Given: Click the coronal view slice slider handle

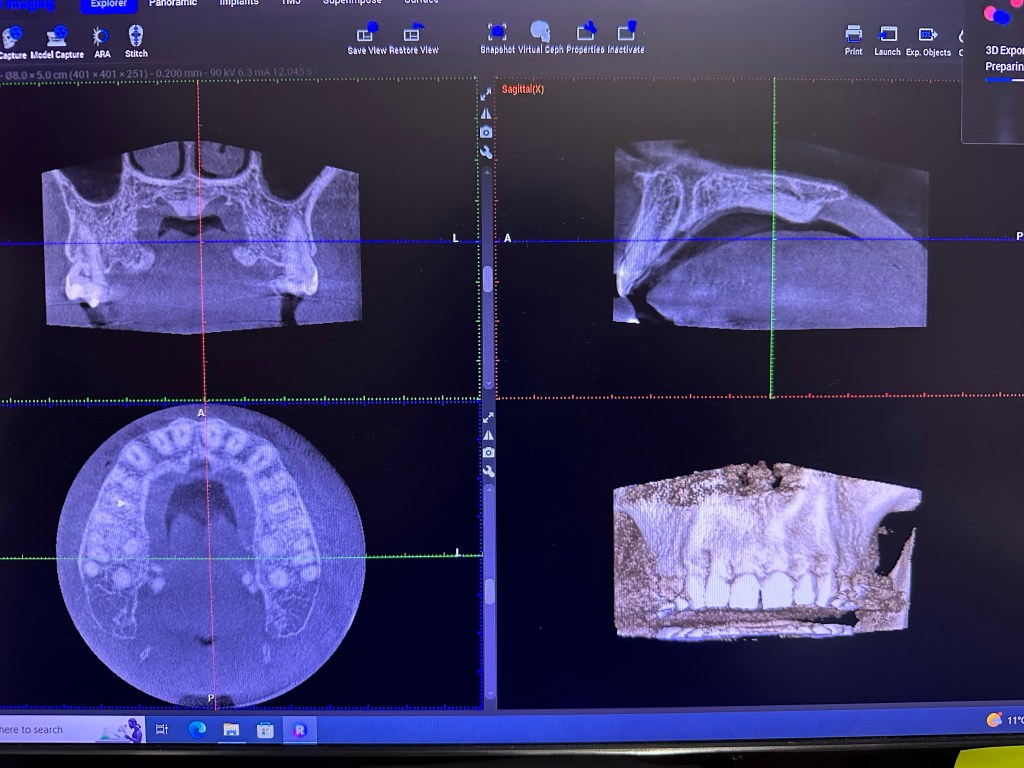Looking at the screenshot, I should pos(488,279).
